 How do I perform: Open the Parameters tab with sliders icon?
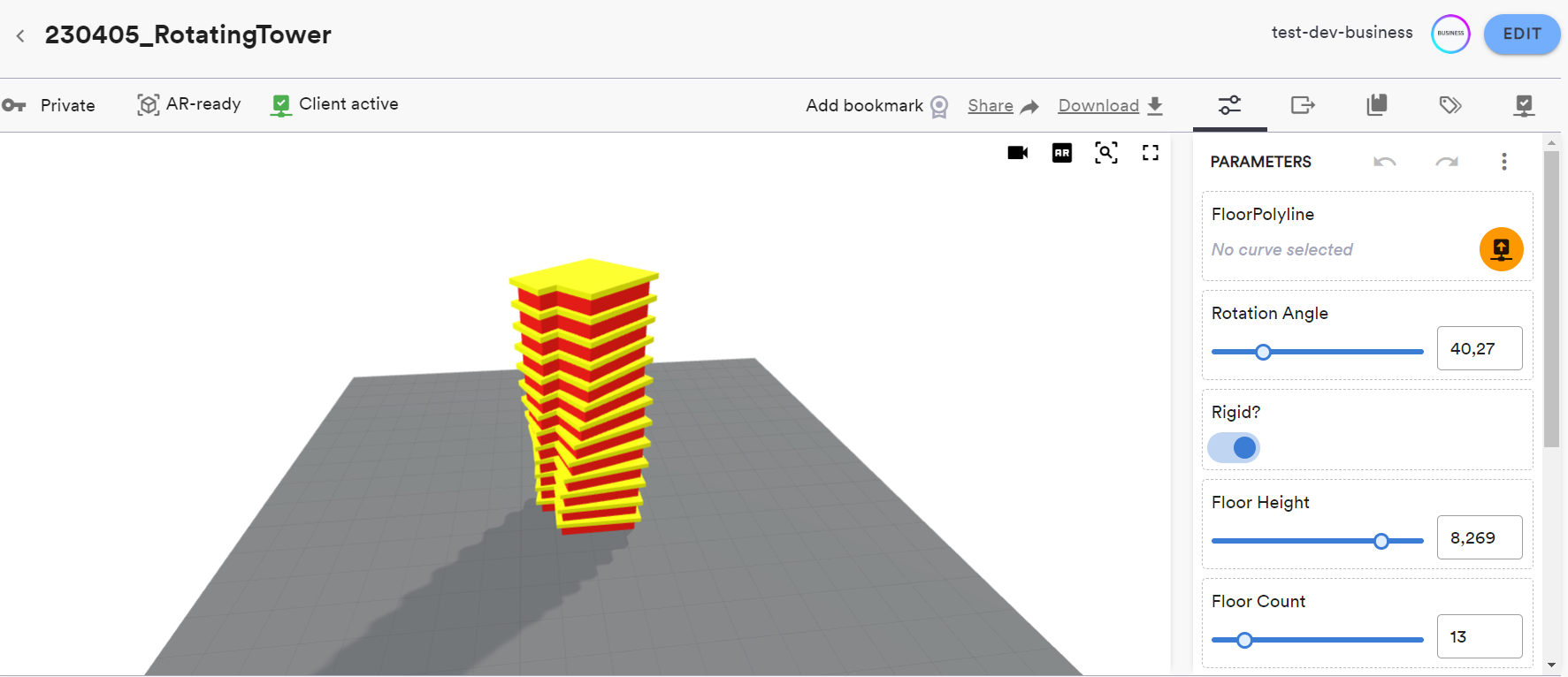click(1229, 105)
